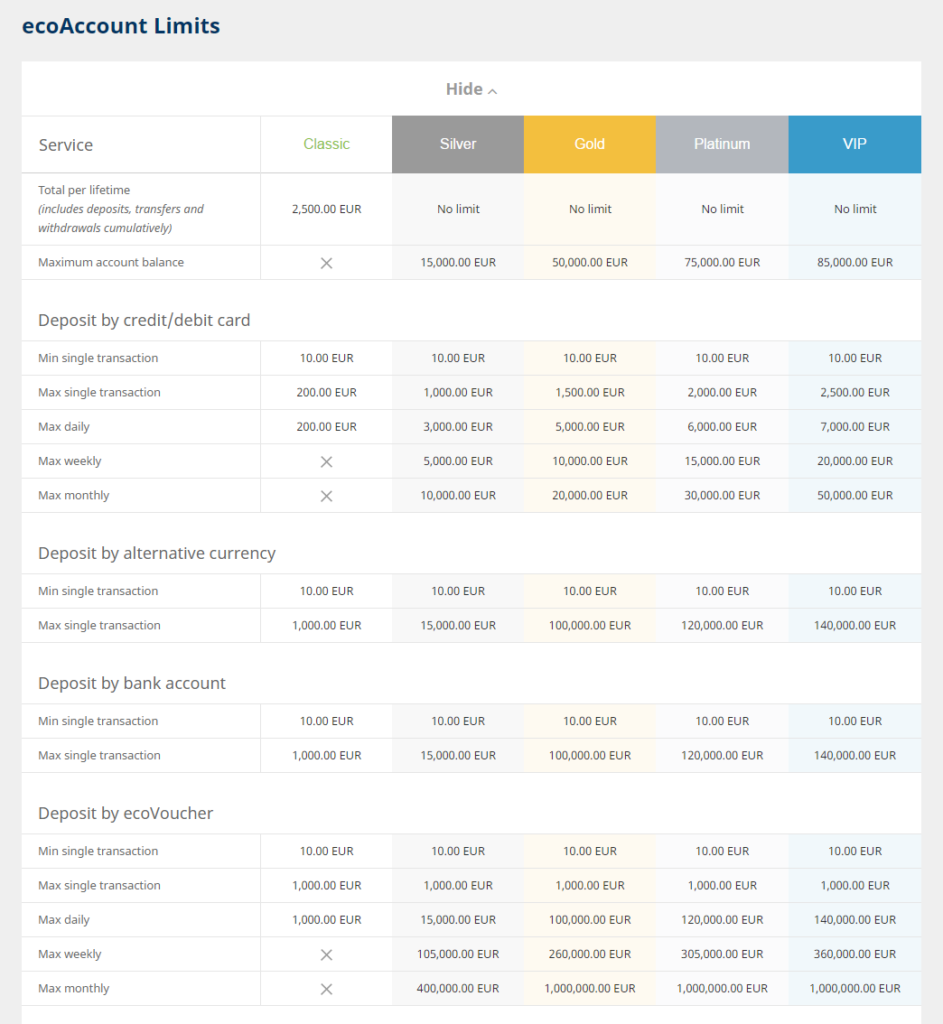
Task: Click the chevron arrow next to Hide
Action: point(492,91)
